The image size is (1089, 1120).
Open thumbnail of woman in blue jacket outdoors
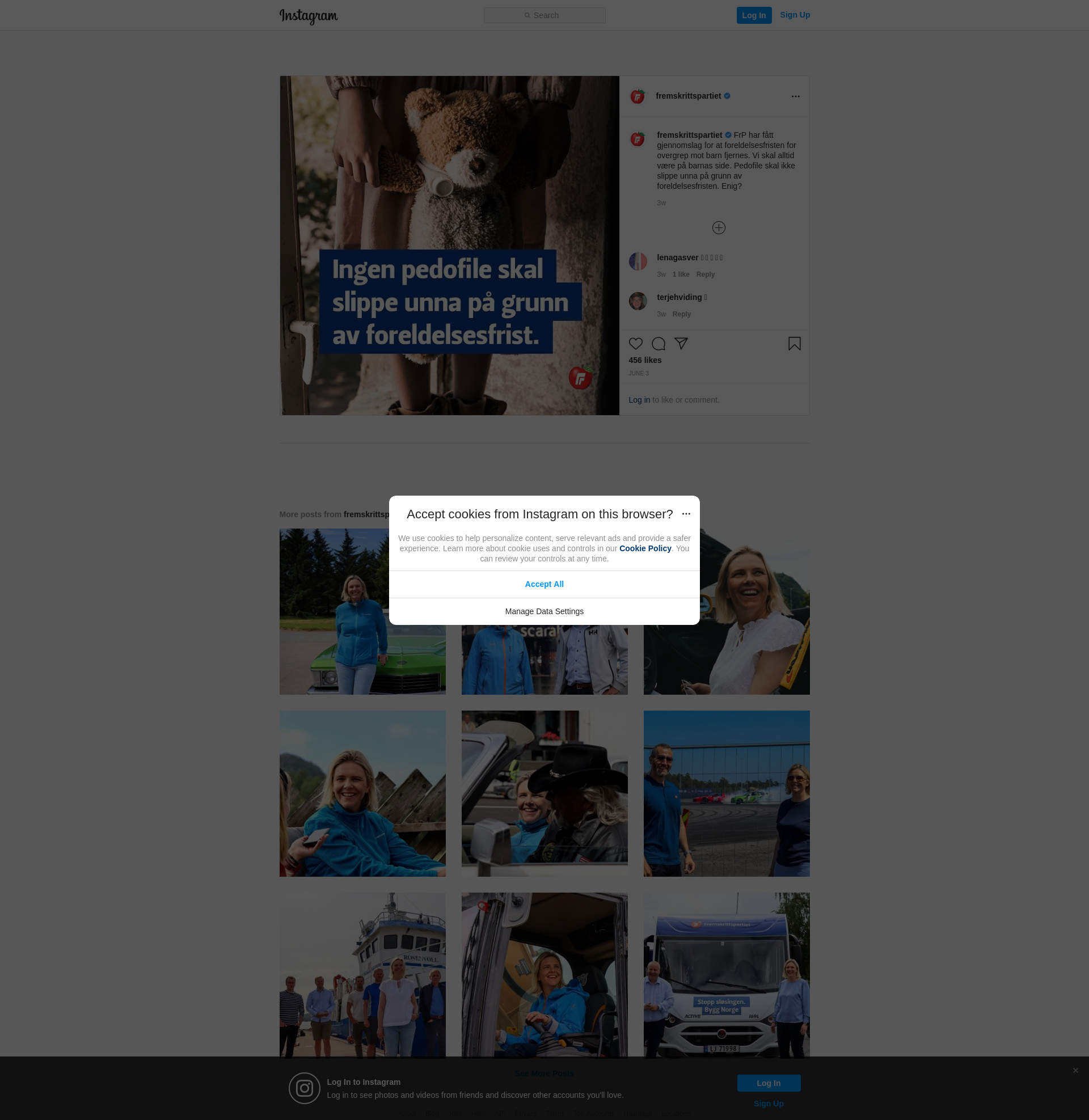pyautogui.click(x=362, y=794)
